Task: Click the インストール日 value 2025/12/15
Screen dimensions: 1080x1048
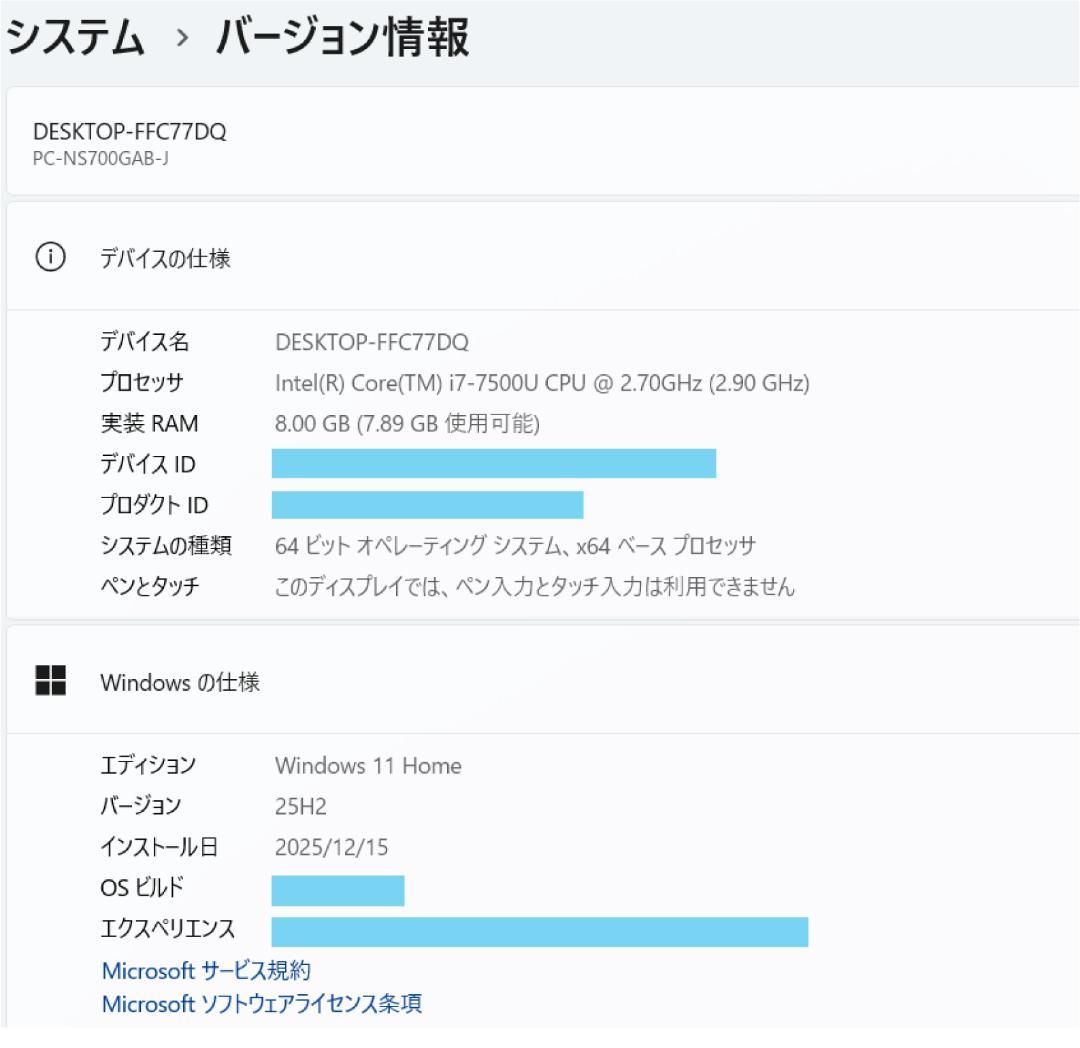Action: [x=331, y=846]
